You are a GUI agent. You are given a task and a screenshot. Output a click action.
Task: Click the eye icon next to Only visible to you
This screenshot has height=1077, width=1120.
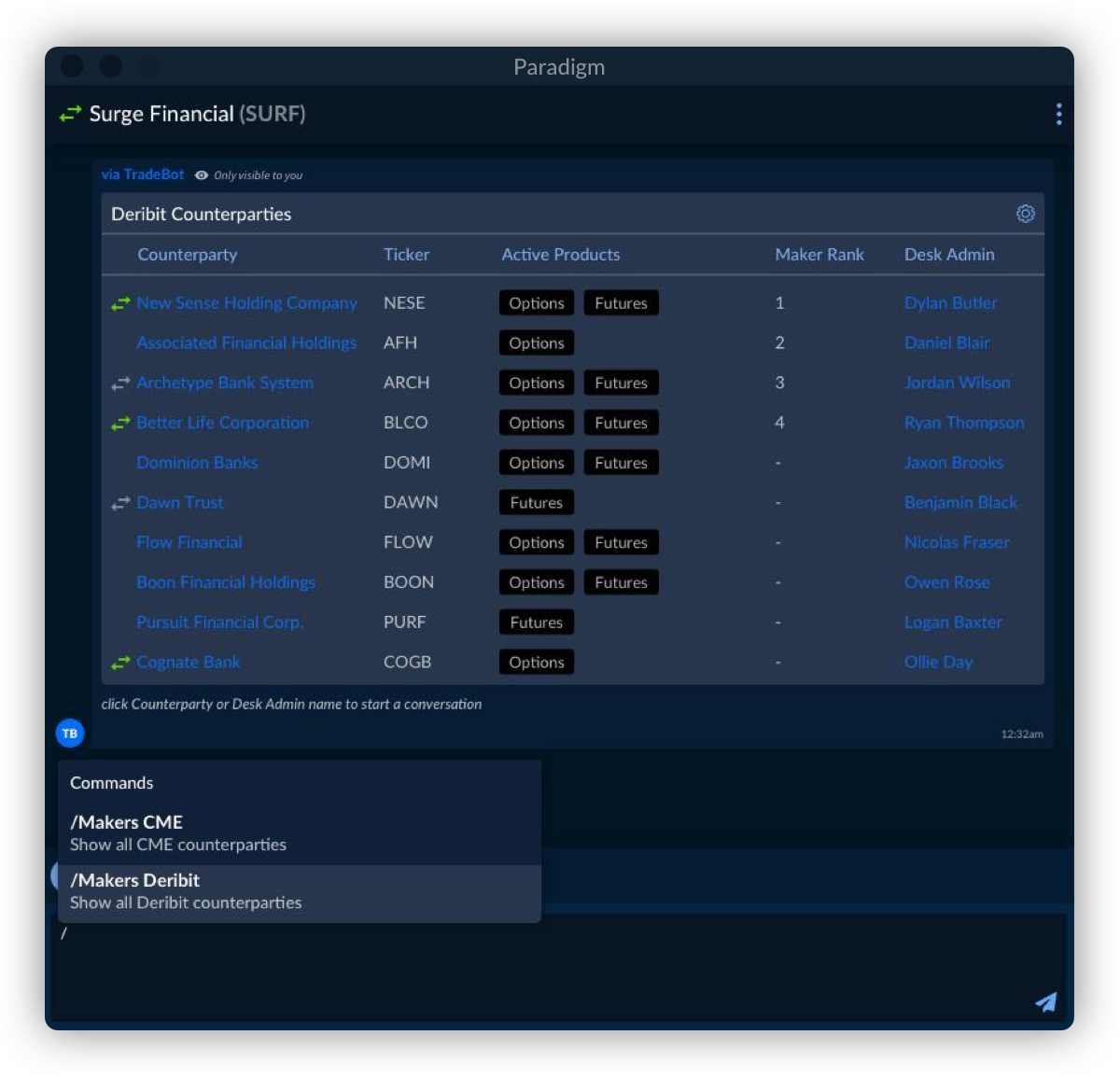pos(202,175)
